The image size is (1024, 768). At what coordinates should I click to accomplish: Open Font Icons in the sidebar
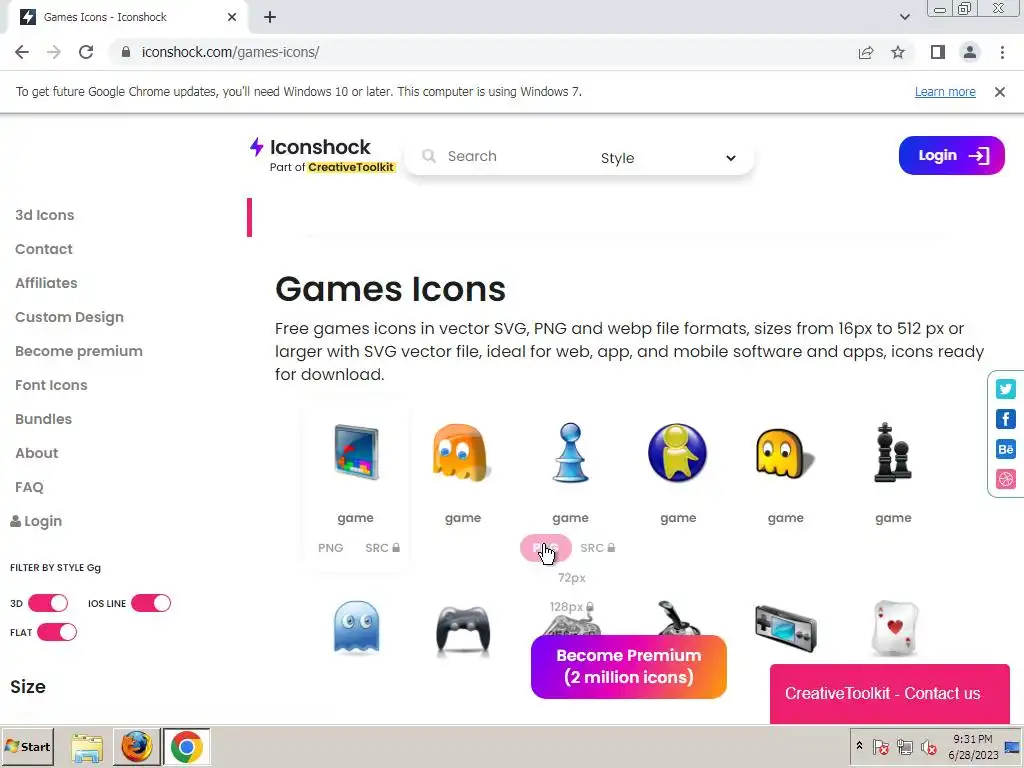coord(51,385)
